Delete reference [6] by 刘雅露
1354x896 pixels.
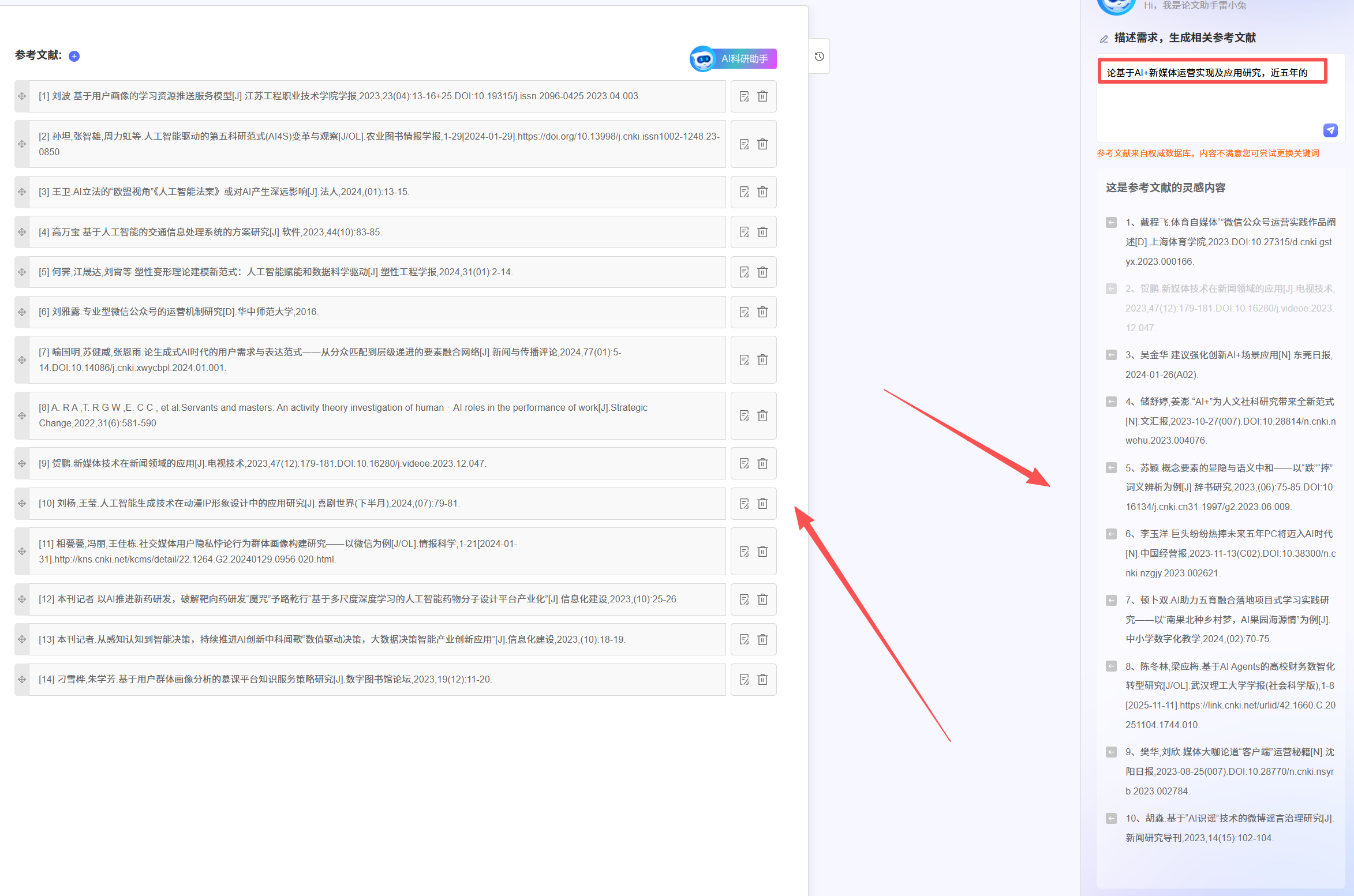[x=762, y=312]
